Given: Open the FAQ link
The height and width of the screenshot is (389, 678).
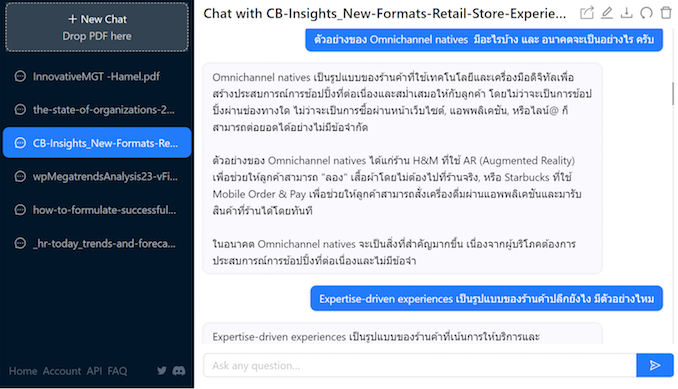Looking at the screenshot, I should click(117, 371).
